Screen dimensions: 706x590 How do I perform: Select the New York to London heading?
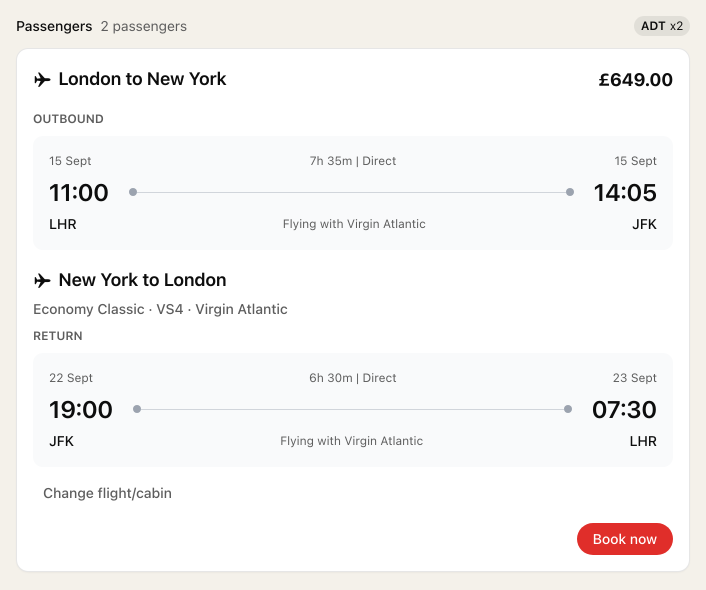(142, 280)
